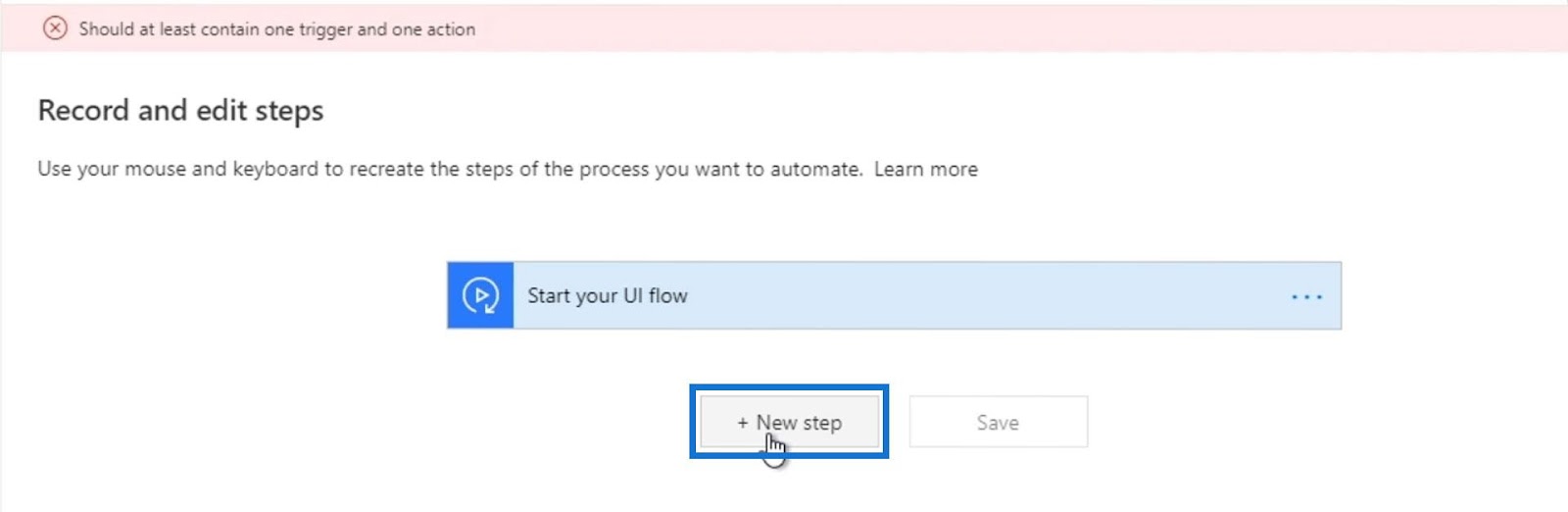Image resolution: width=1568 pixels, height=512 pixels.
Task: Save the UI flow
Action: [x=998, y=422]
